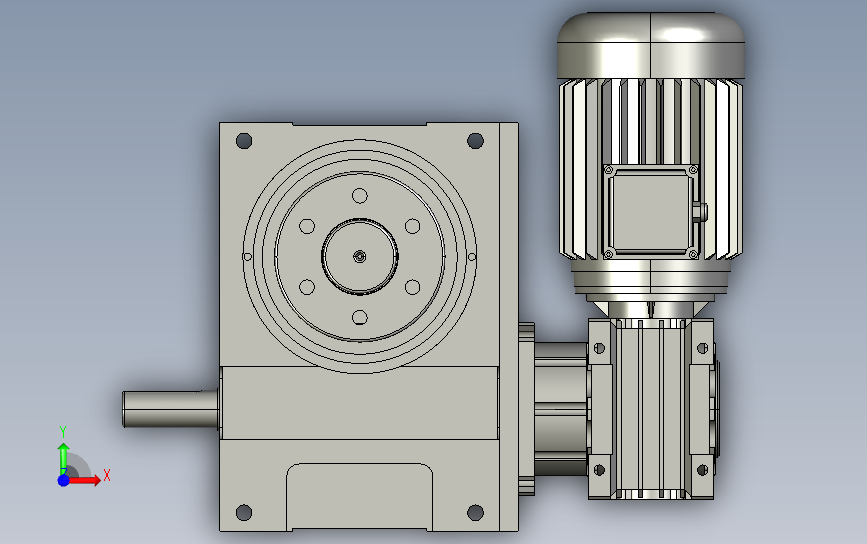
Task: Select the top-left mounting hole of the housing
Action: (x=244, y=140)
